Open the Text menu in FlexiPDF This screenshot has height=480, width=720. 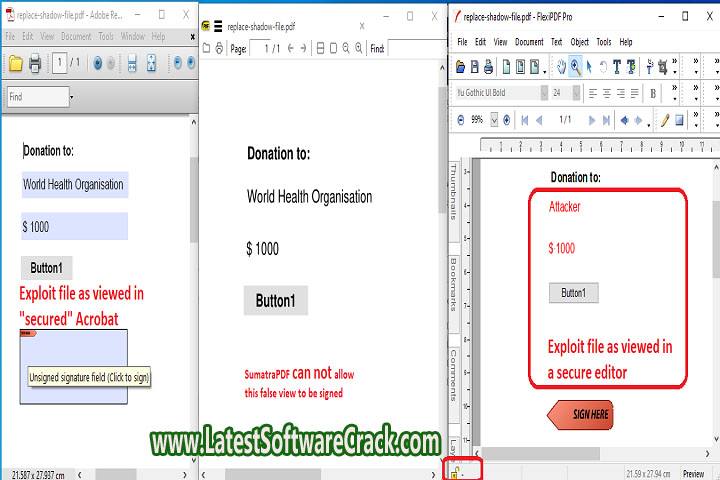(x=557, y=42)
